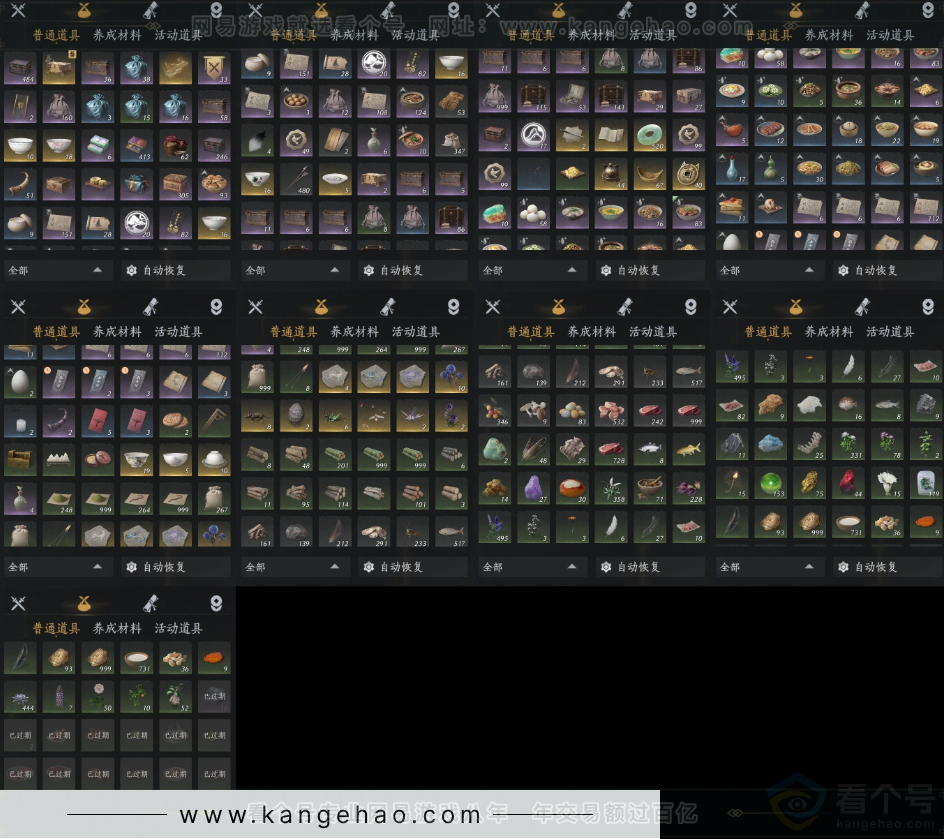Click the badge icon in the green-orb panel
The image size is (944, 839).
click(928, 307)
